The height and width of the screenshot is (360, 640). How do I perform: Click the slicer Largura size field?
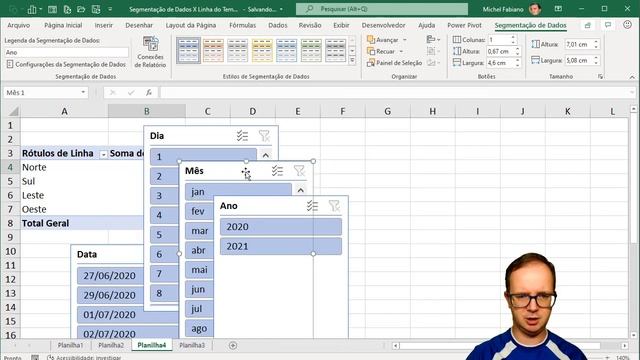pyautogui.click(x=578, y=60)
